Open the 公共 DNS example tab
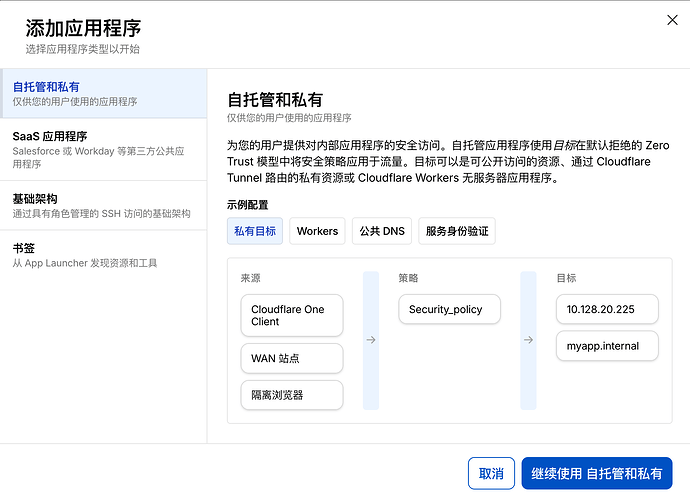This screenshot has width=690, height=498. click(382, 231)
